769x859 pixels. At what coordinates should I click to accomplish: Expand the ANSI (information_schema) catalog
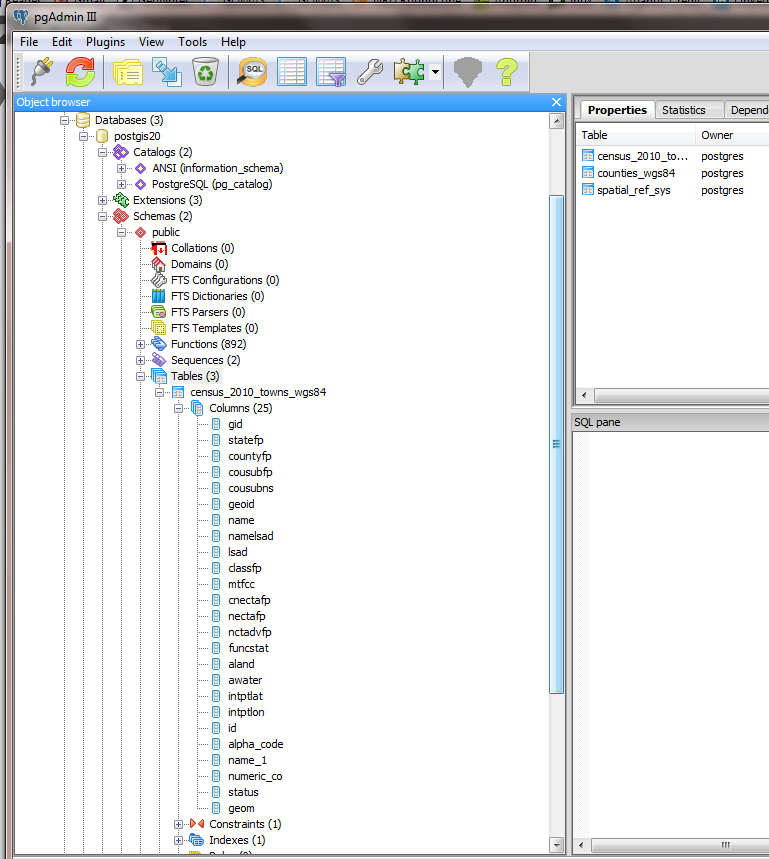[x=122, y=168]
